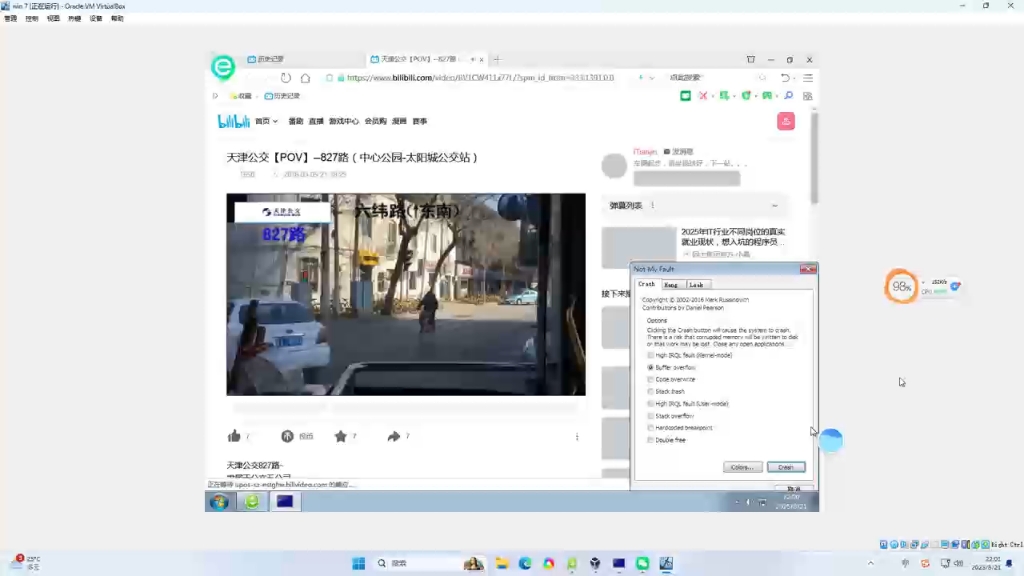The image size is (1024, 576).
Task: Switch to Leak tab in Not My Fault
Action: tap(697, 285)
